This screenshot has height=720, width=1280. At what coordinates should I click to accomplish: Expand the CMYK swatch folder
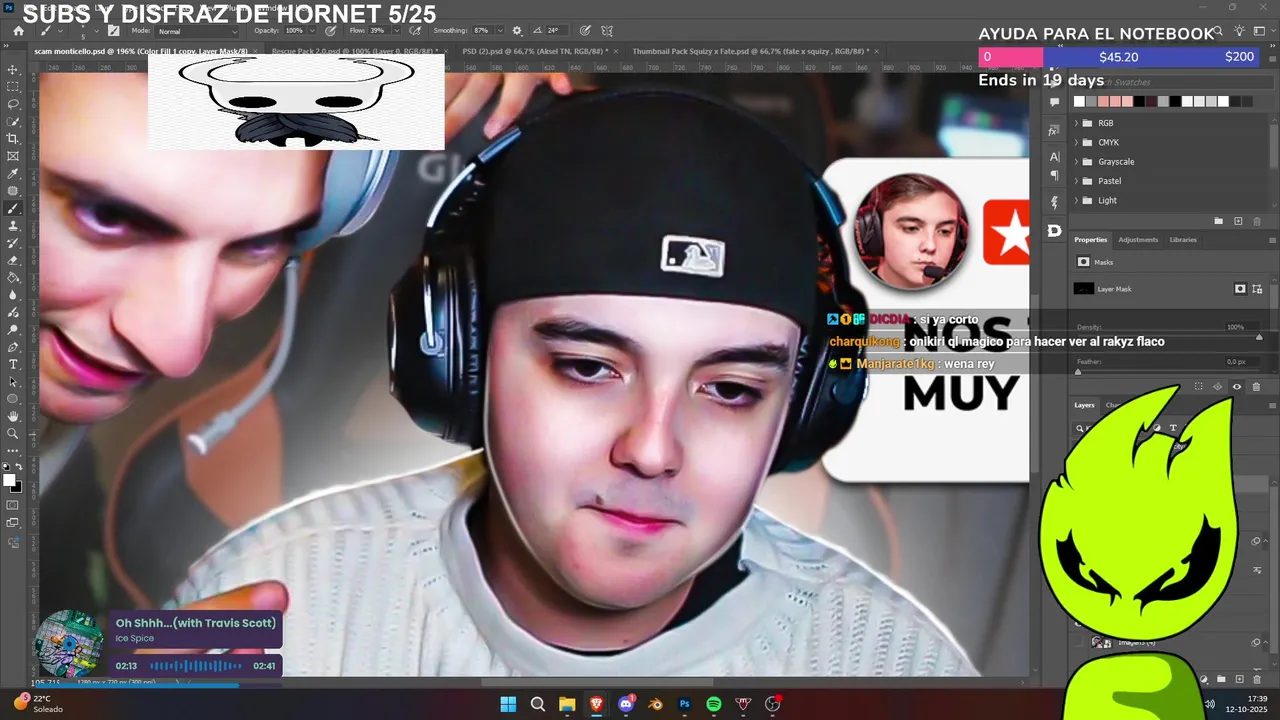pos(1076,142)
